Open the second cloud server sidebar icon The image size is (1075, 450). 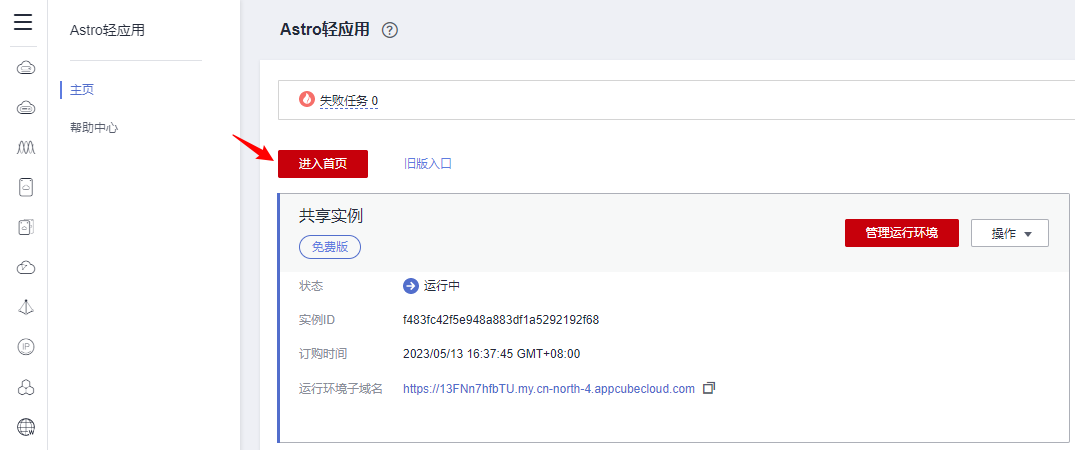point(25,107)
